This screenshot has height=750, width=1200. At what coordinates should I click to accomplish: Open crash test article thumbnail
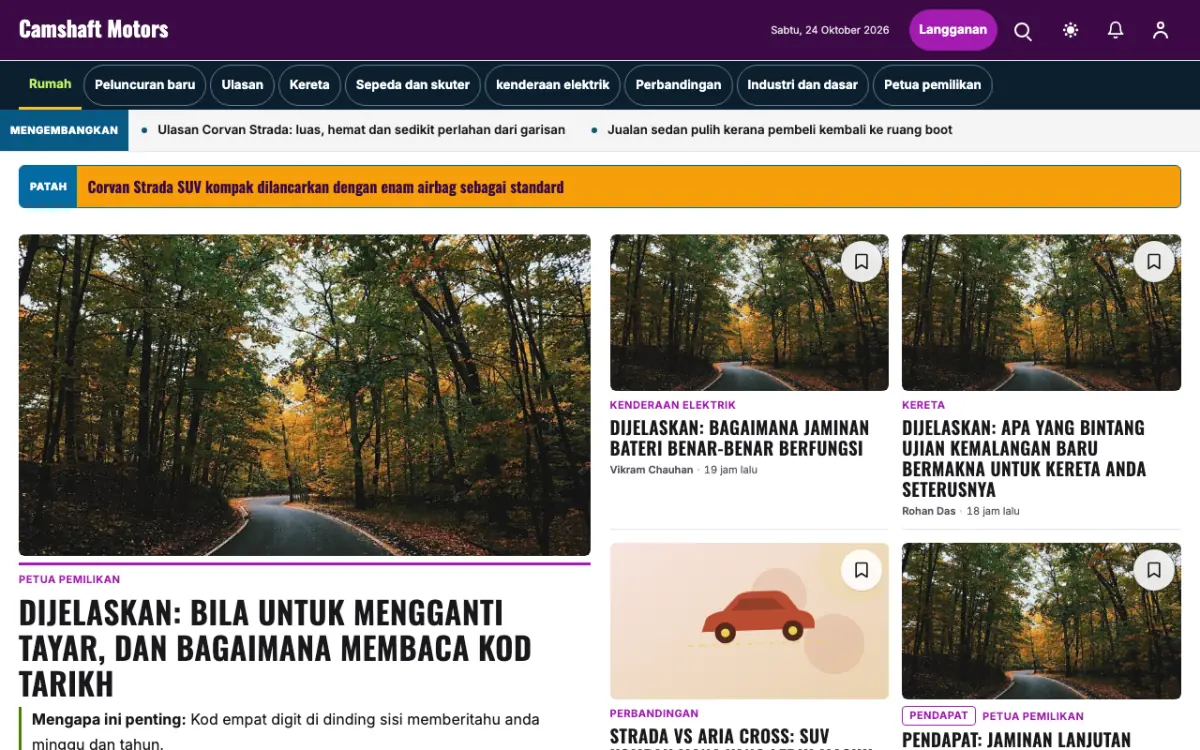(1041, 313)
